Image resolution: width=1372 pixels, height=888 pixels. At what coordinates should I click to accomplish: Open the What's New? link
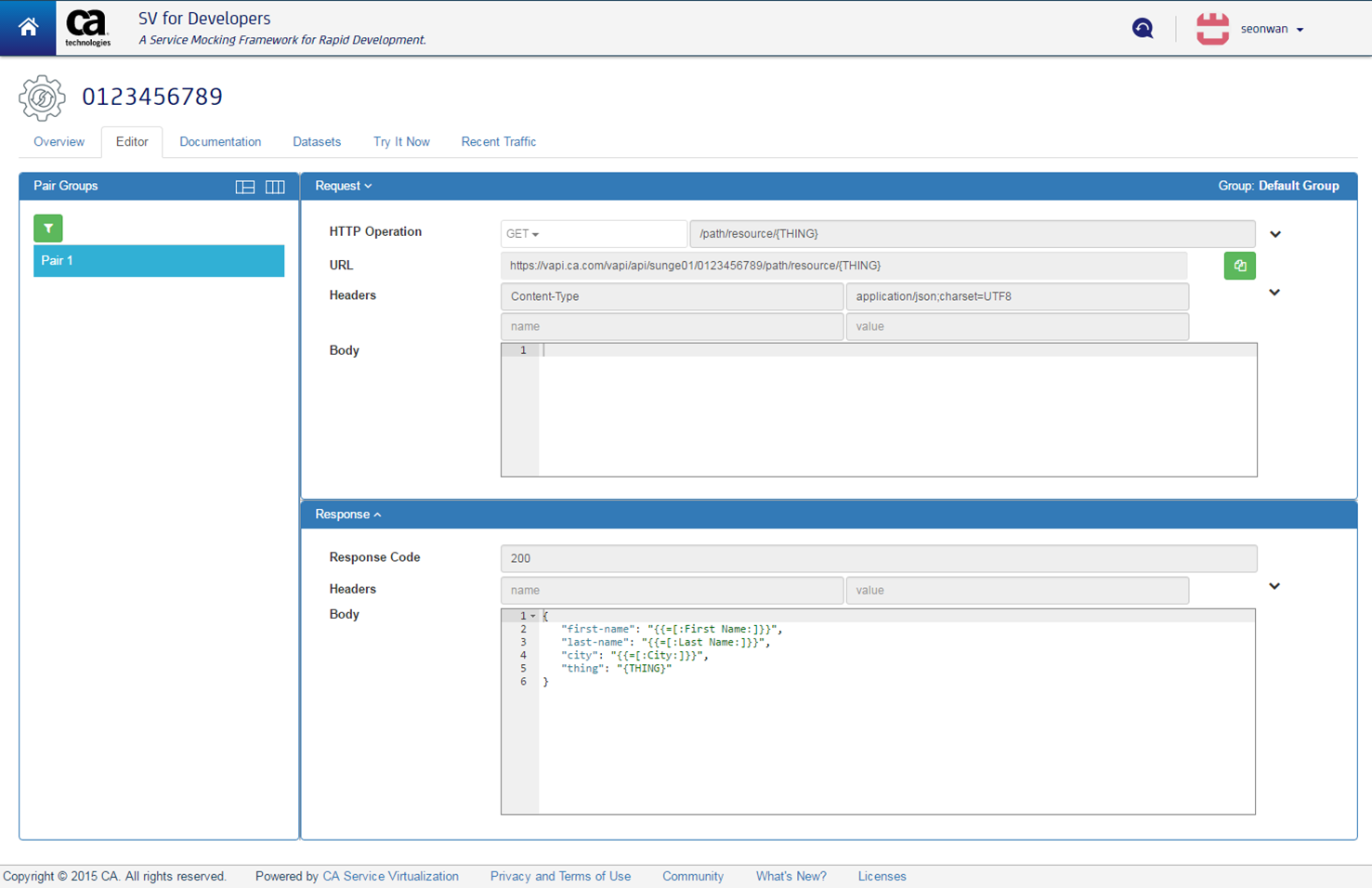pos(791,876)
